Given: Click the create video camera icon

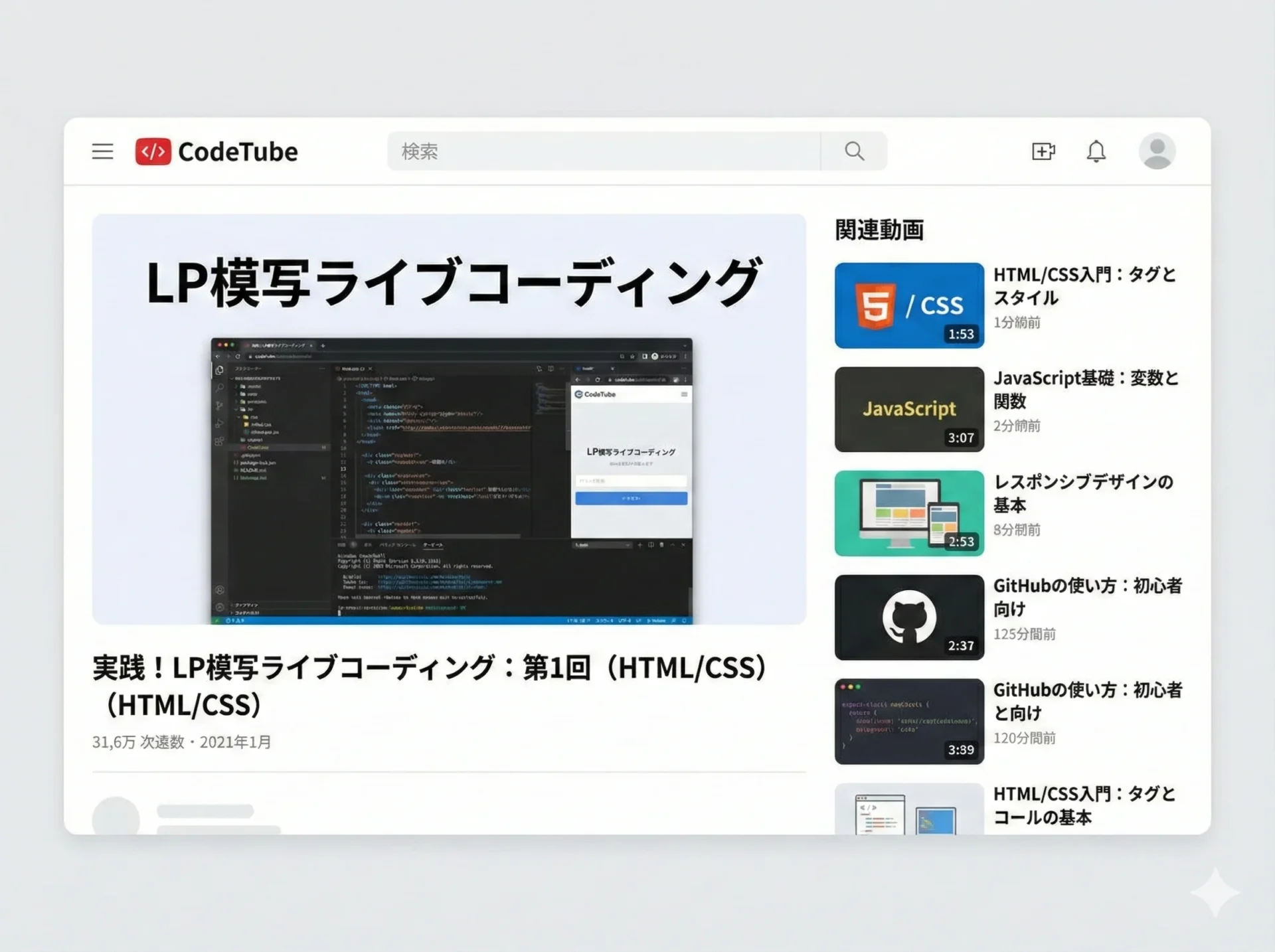Looking at the screenshot, I should click(1043, 151).
